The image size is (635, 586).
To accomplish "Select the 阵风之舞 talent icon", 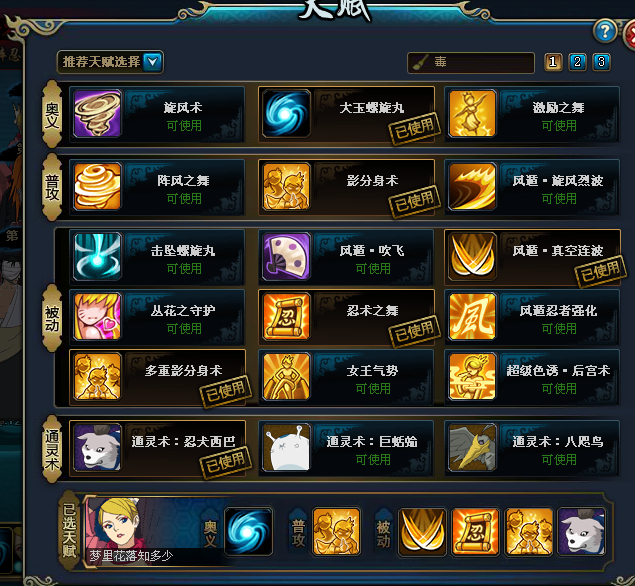I will pyautogui.click(x=97, y=187).
